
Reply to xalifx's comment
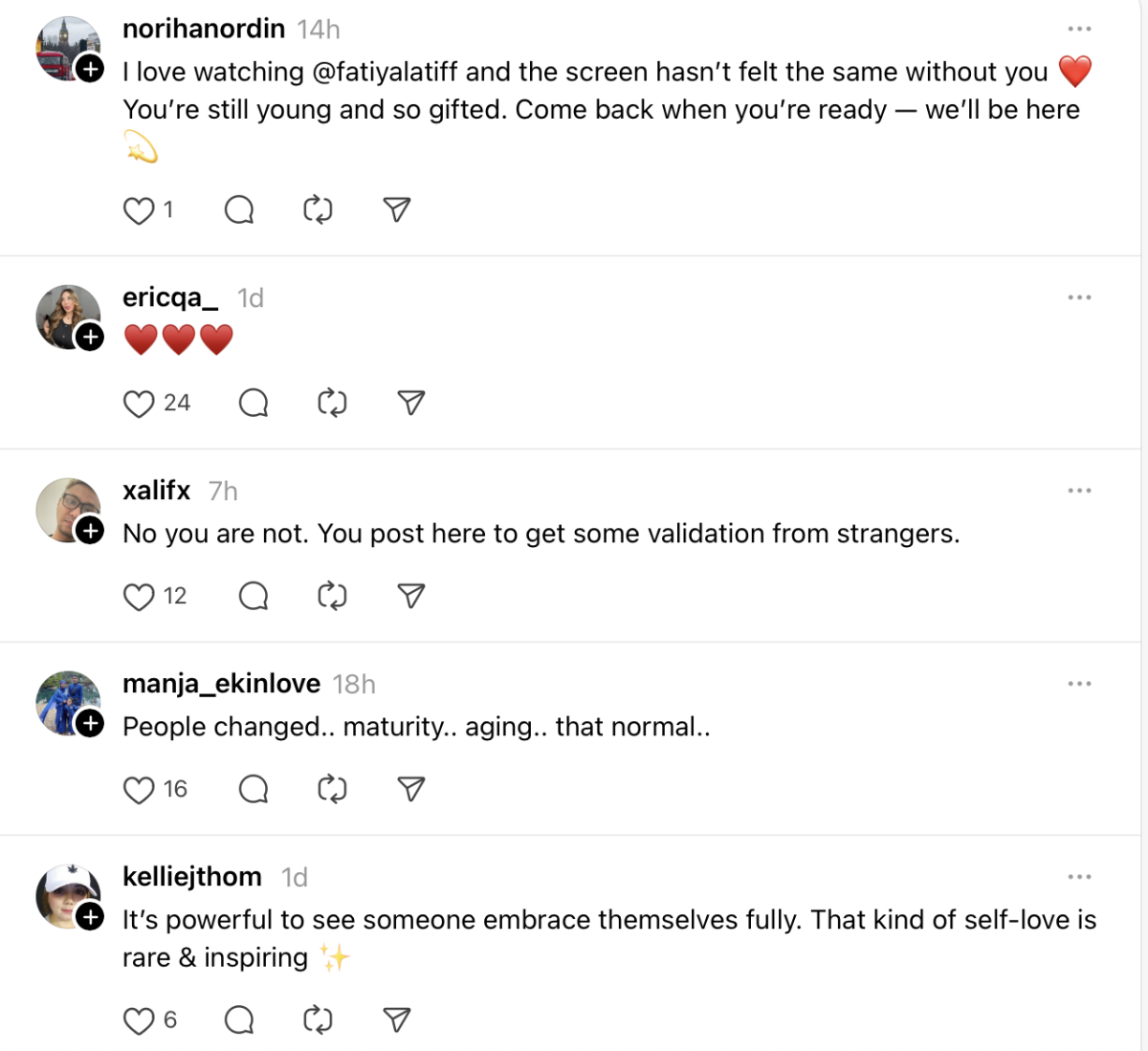click(254, 596)
